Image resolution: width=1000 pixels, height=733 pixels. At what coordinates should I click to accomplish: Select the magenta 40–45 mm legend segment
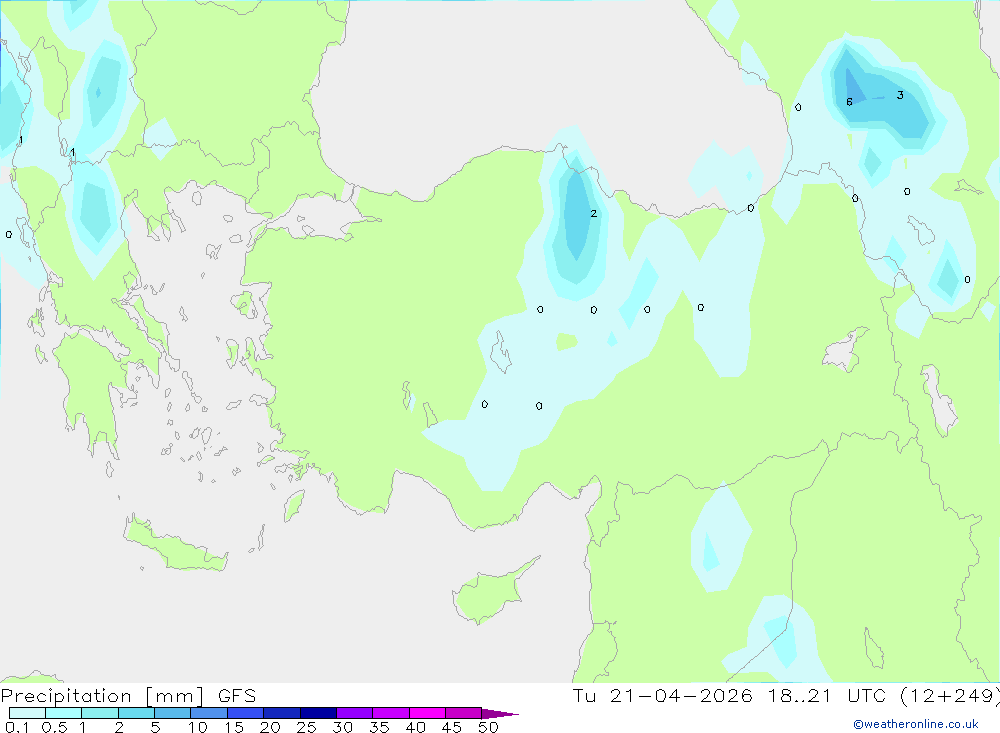(x=427, y=713)
